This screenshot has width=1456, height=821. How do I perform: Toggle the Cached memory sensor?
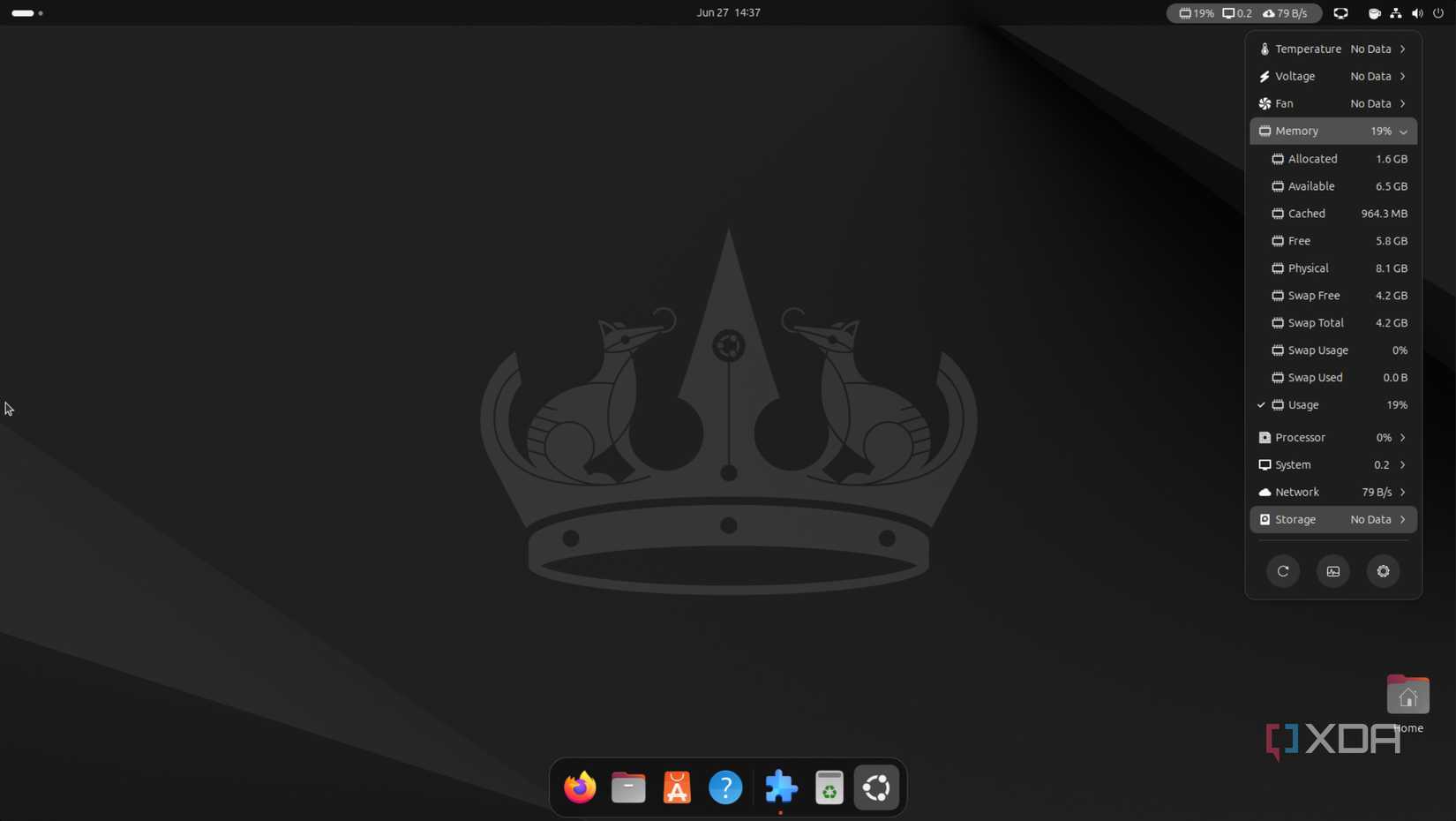(1333, 214)
